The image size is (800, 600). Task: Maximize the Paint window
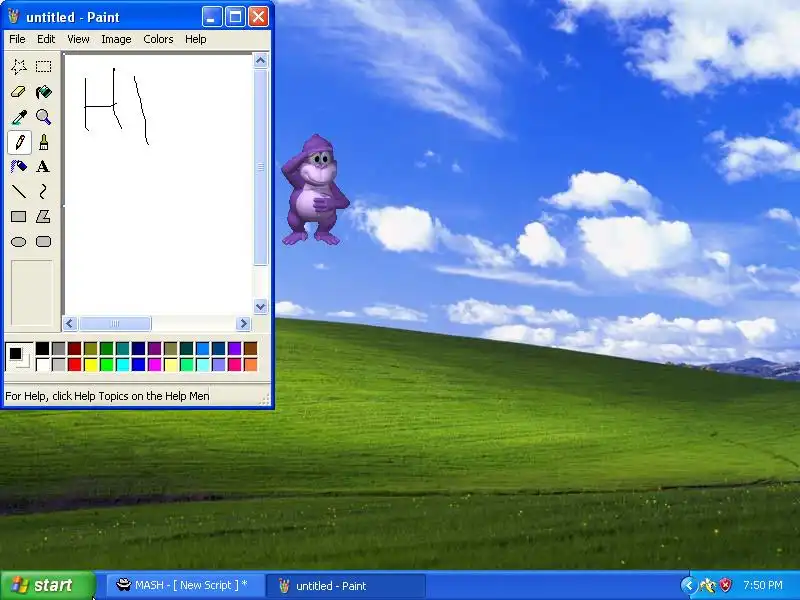(x=235, y=17)
